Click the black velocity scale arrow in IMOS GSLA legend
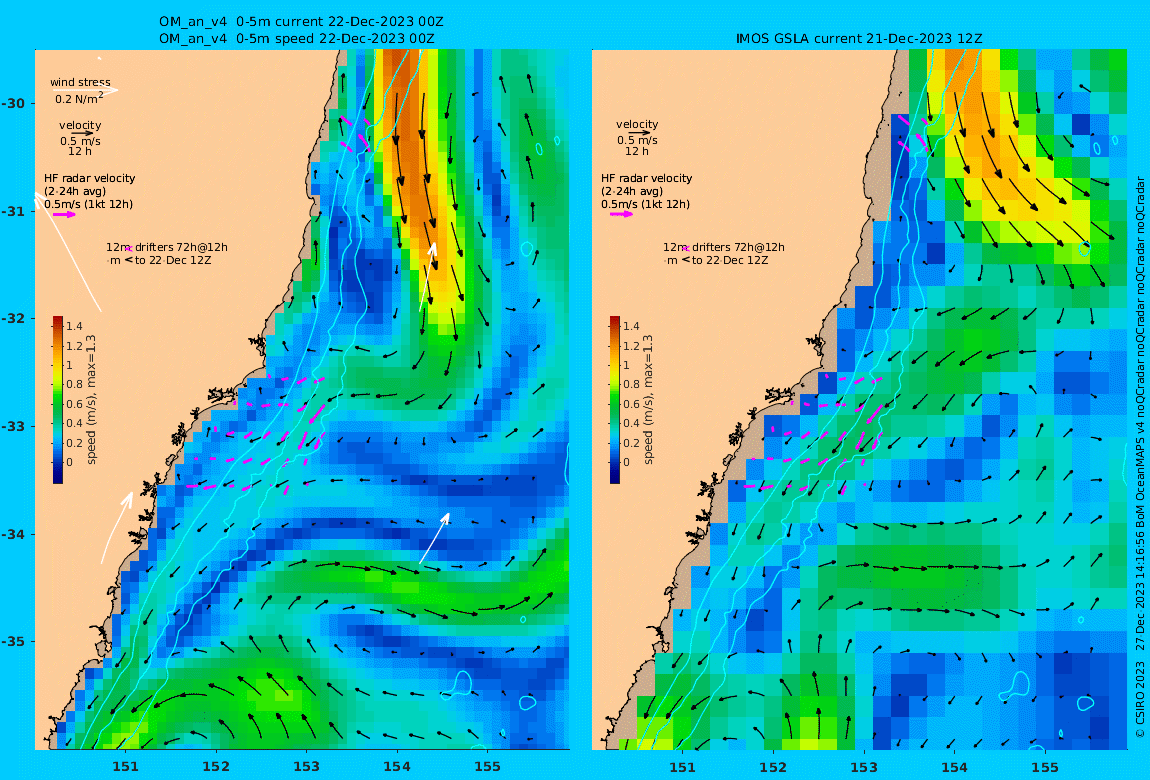This screenshot has height=780, width=1150. [639, 133]
